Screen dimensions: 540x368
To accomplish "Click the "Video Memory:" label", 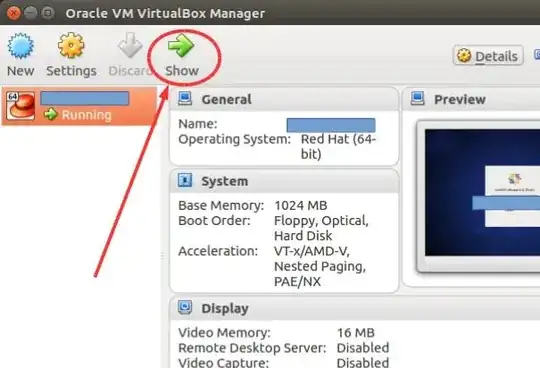I will click(x=225, y=333).
